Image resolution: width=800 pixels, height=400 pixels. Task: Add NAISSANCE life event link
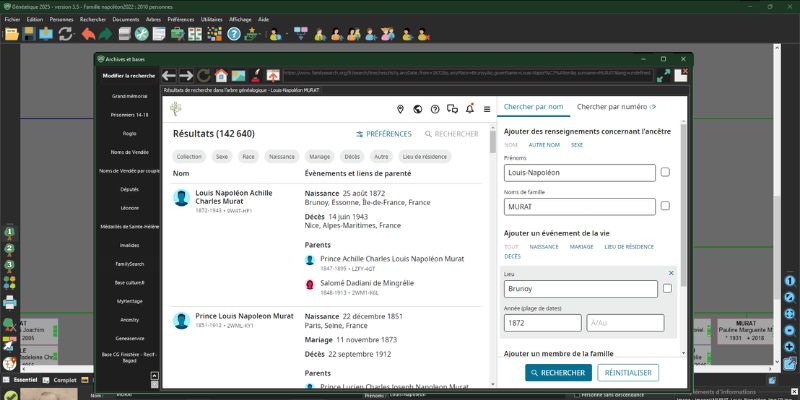(544, 247)
